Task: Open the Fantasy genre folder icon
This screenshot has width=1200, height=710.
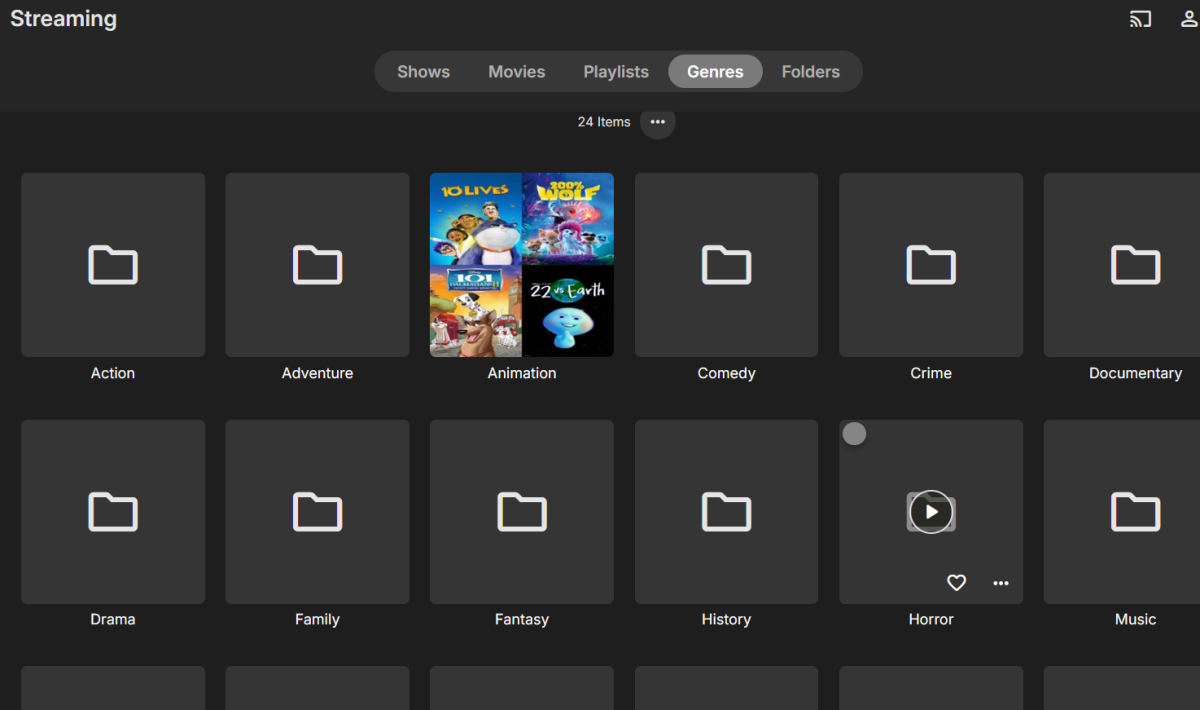Action: coord(522,512)
